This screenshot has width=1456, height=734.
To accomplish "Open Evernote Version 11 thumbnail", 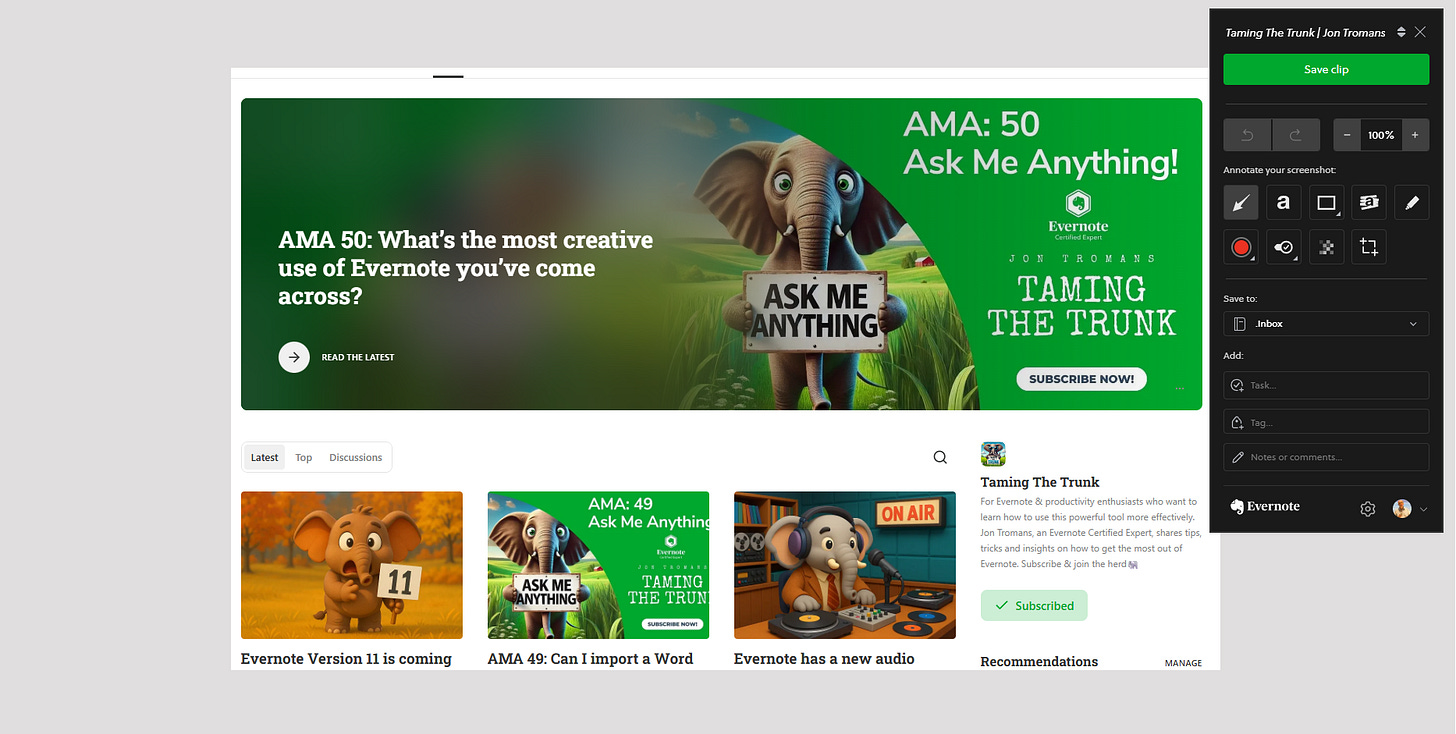I will 352,565.
